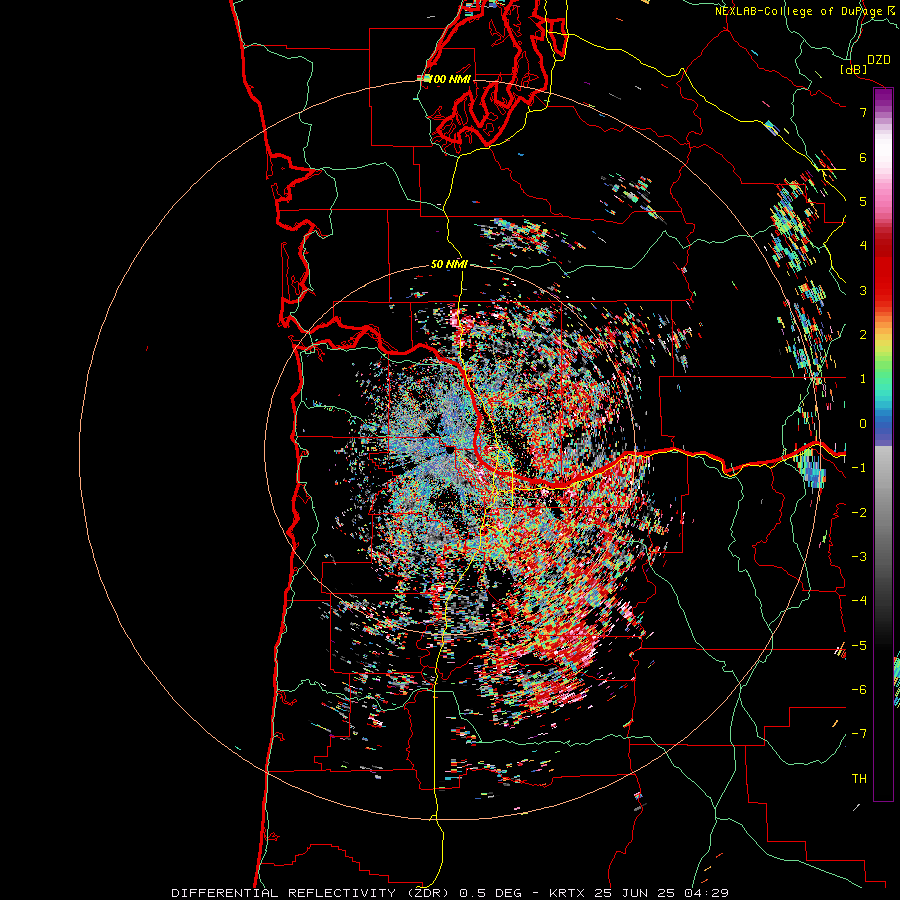The height and width of the screenshot is (900, 900).
Task: Click the ZDR color scale bar
Action: pyautogui.click(x=883, y=444)
